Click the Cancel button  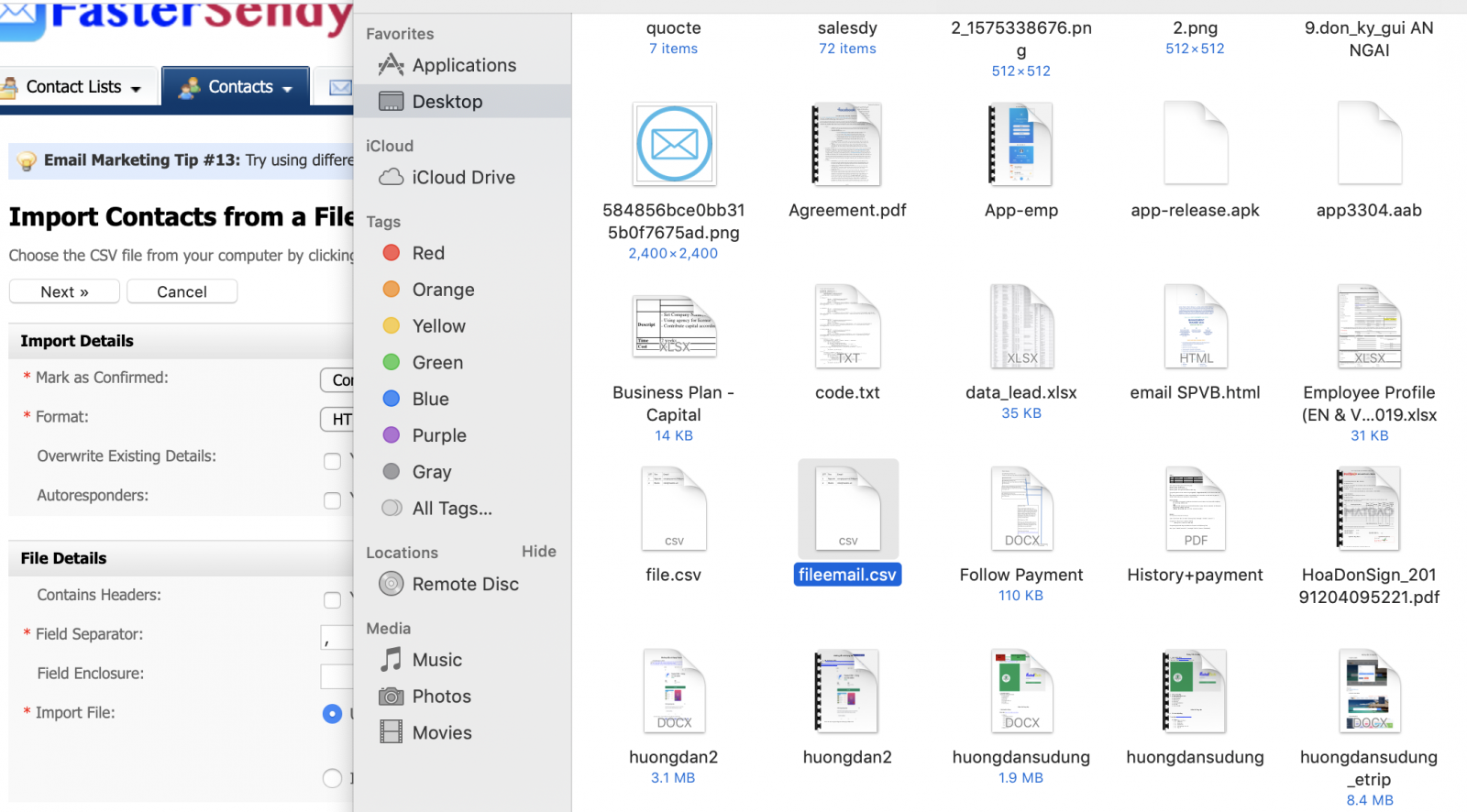pos(182,291)
